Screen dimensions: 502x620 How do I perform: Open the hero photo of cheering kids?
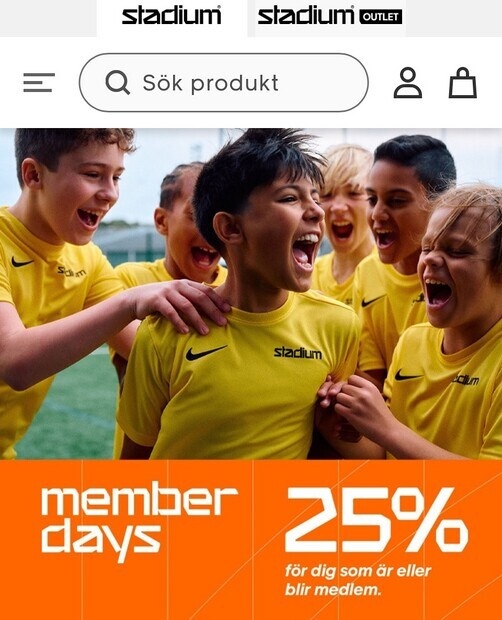(x=251, y=293)
